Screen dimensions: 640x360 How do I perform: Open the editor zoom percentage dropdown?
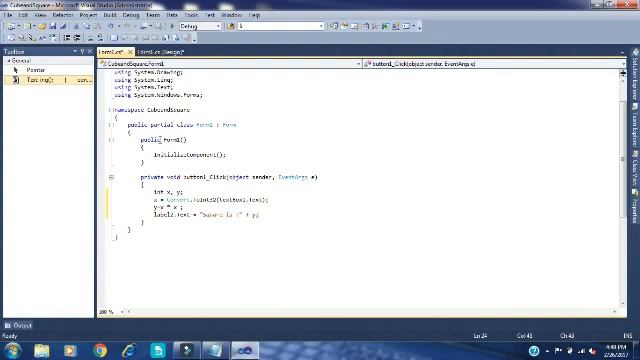pyautogui.click(x=122, y=312)
